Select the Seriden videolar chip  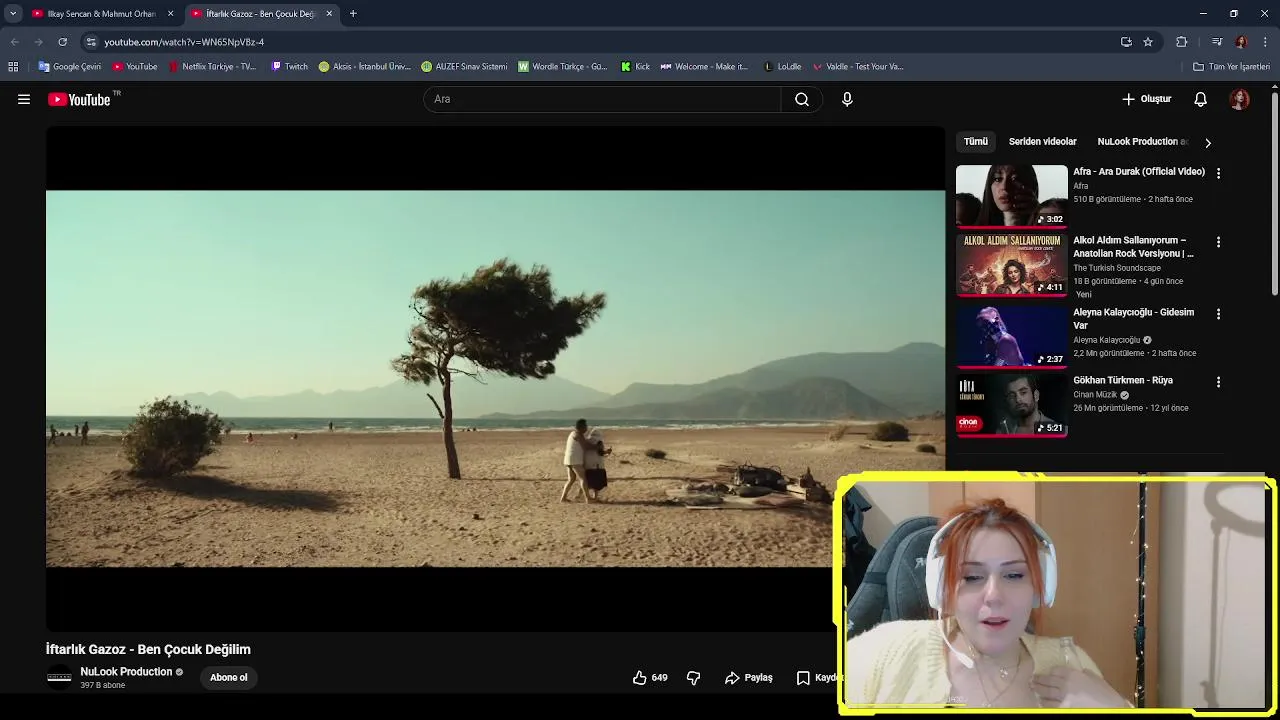point(1042,141)
